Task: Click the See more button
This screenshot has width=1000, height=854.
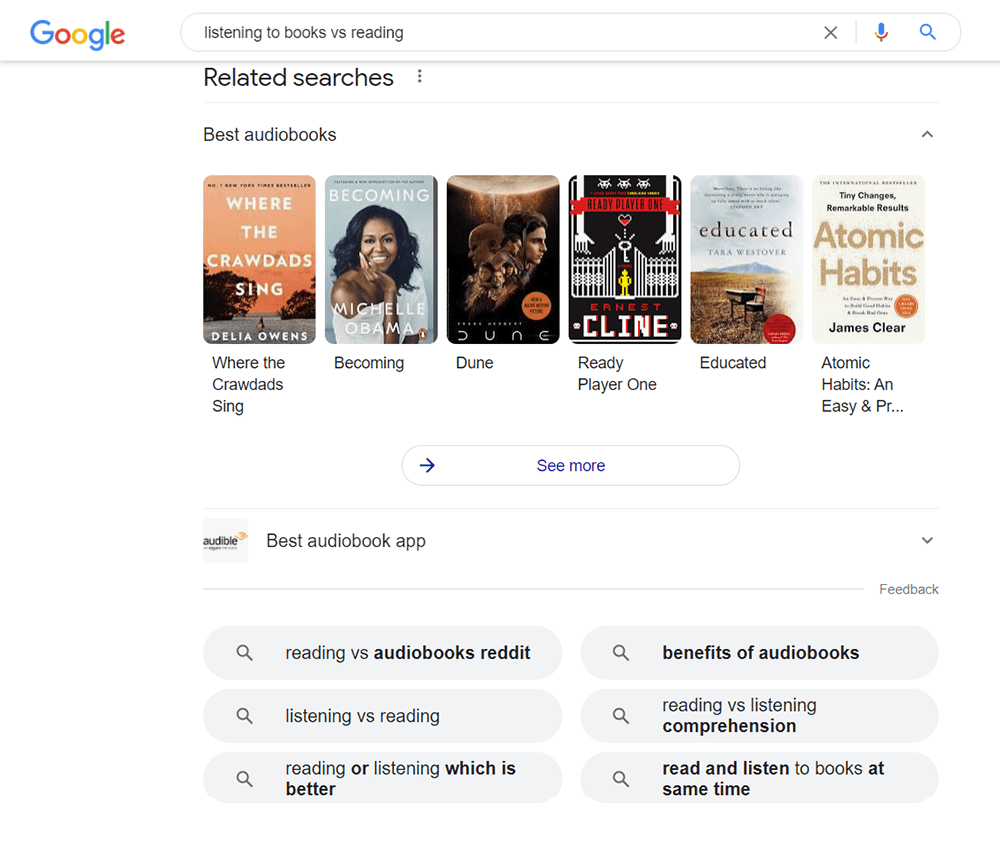Action: point(570,466)
